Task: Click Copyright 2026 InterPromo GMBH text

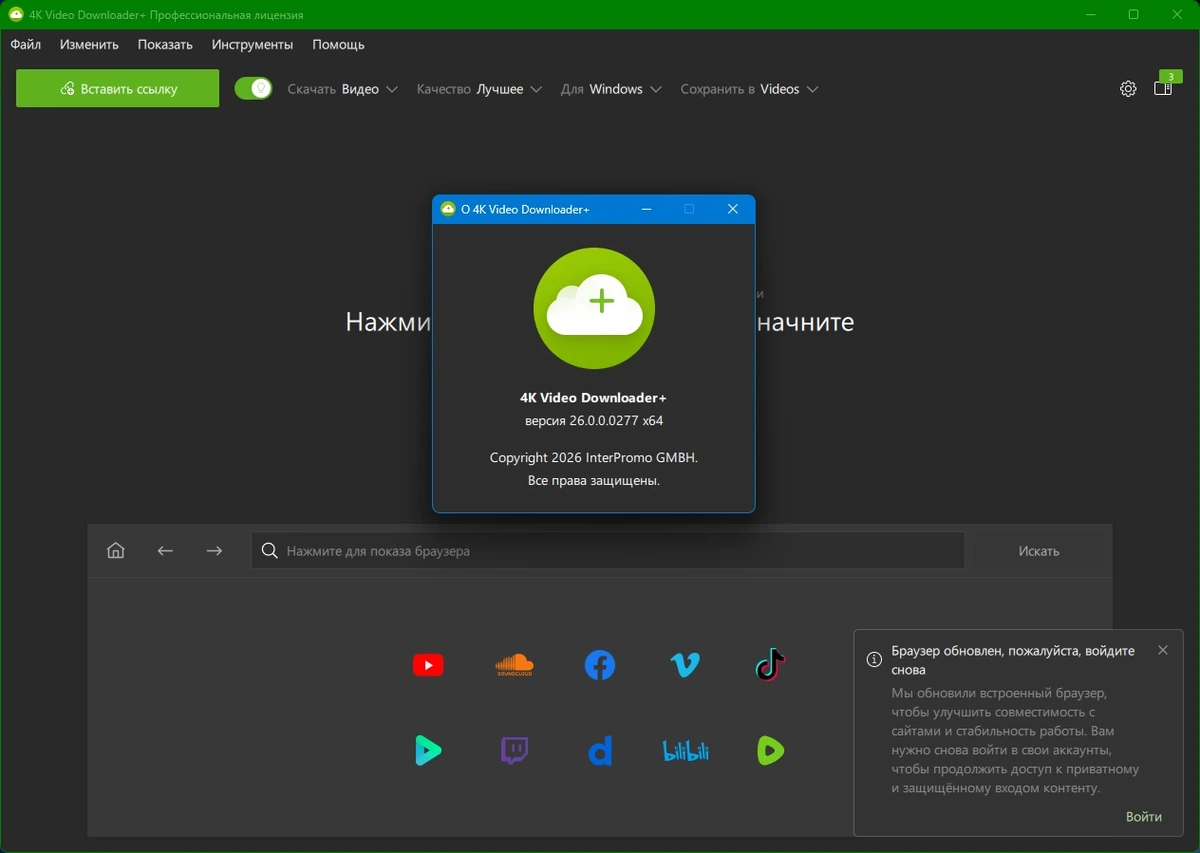Action: (x=594, y=457)
